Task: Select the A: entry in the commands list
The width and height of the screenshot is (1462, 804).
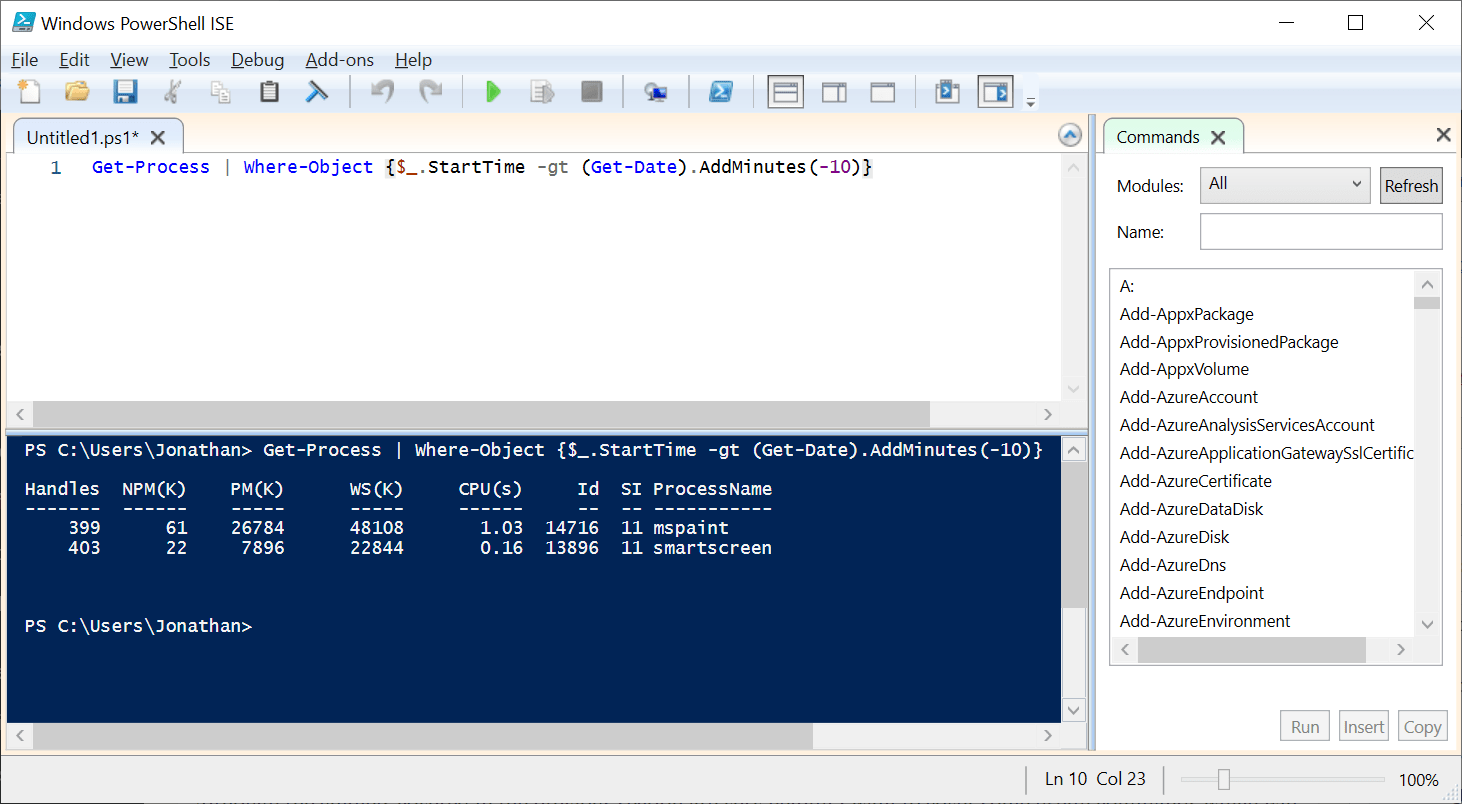Action: tap(1127, 286)
